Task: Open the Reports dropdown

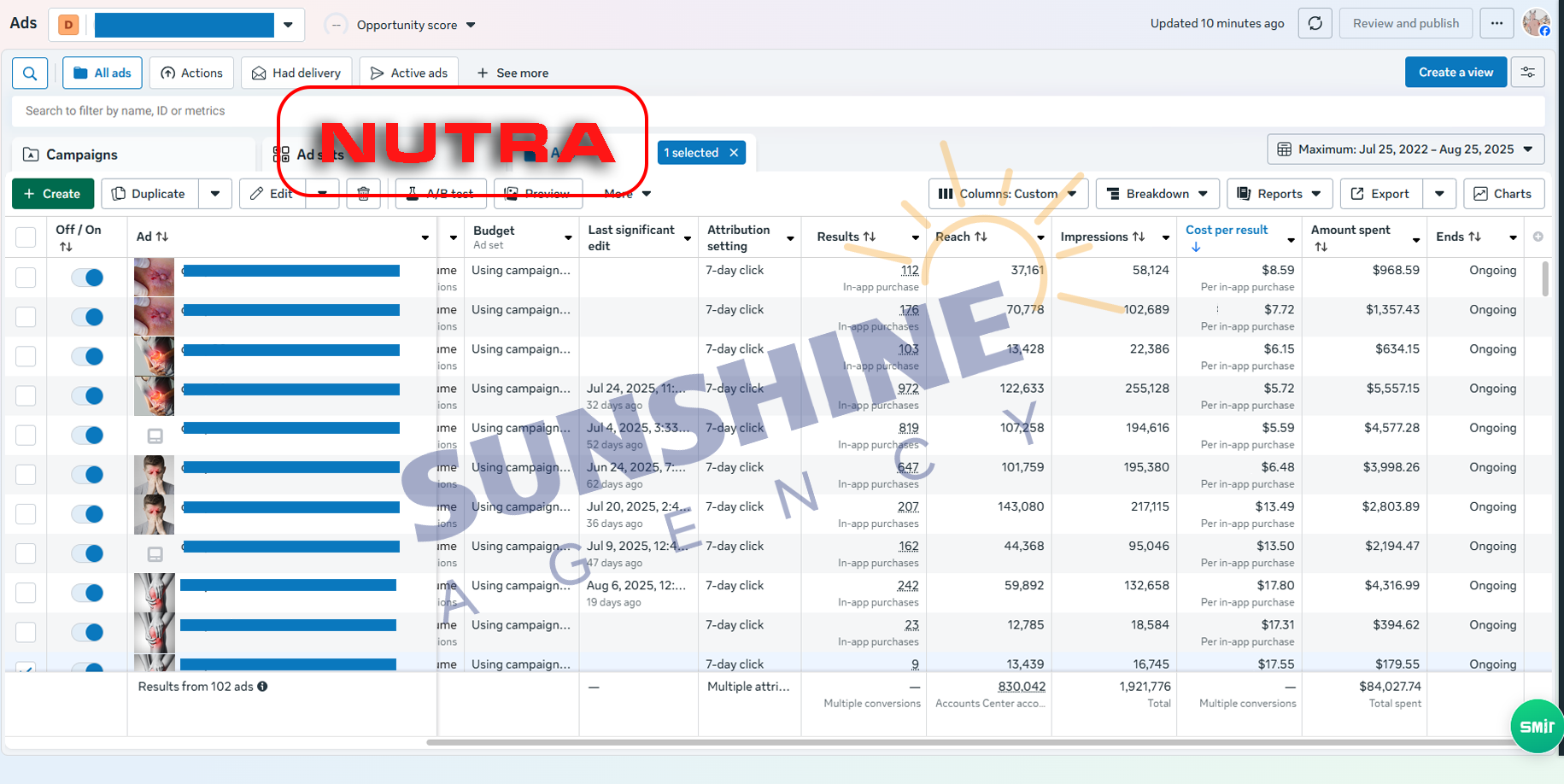Action: click(x=1280, y=194)
